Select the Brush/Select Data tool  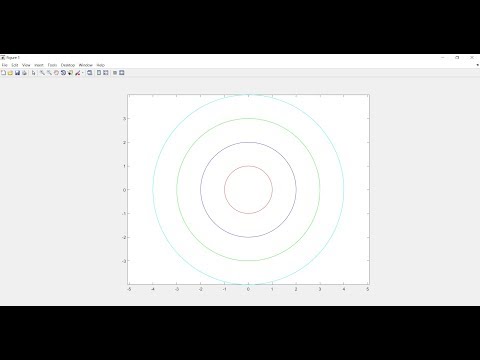click(x=78, y=73)
